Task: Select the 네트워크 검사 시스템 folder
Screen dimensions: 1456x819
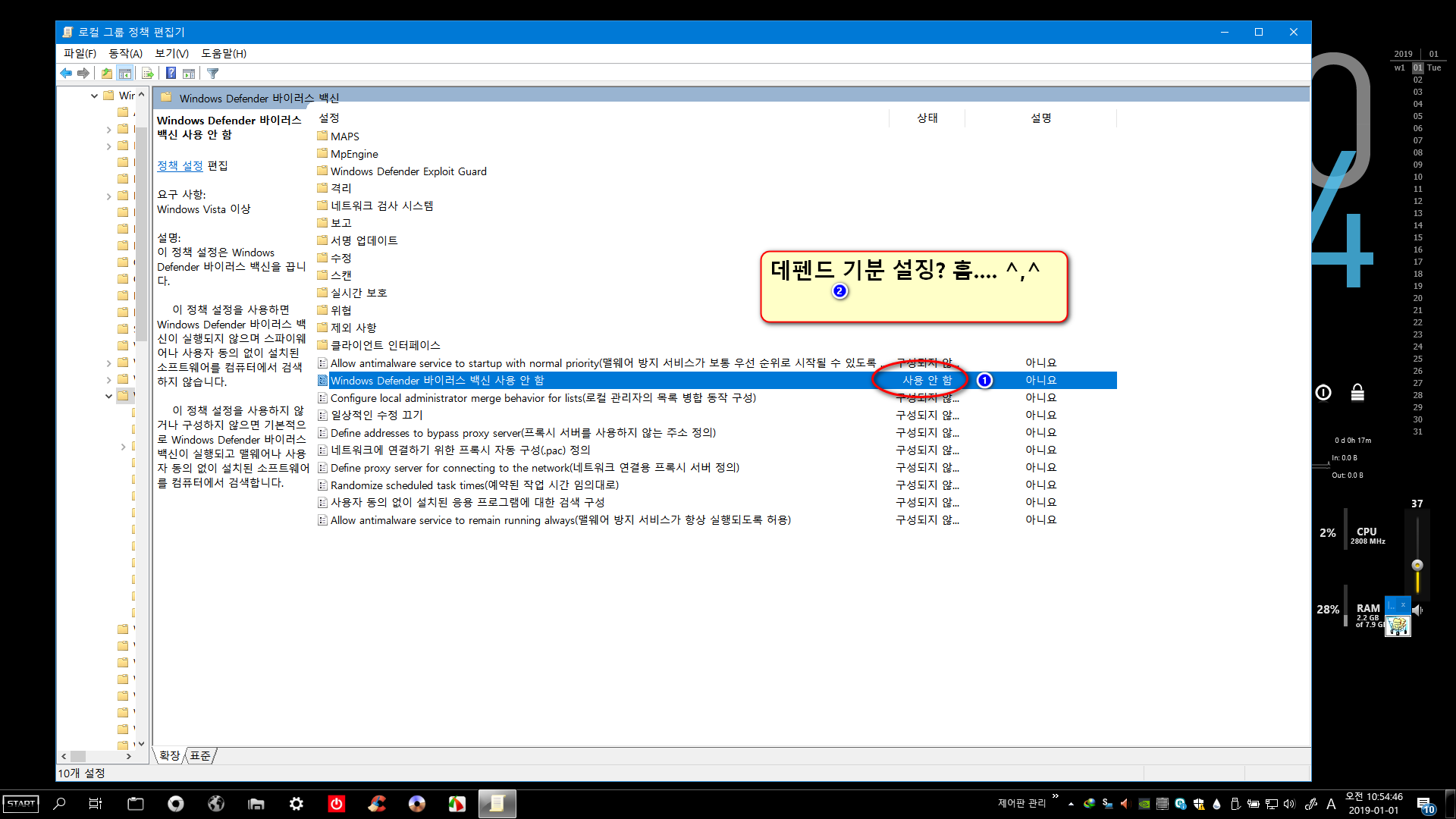Action: [375, 206]
